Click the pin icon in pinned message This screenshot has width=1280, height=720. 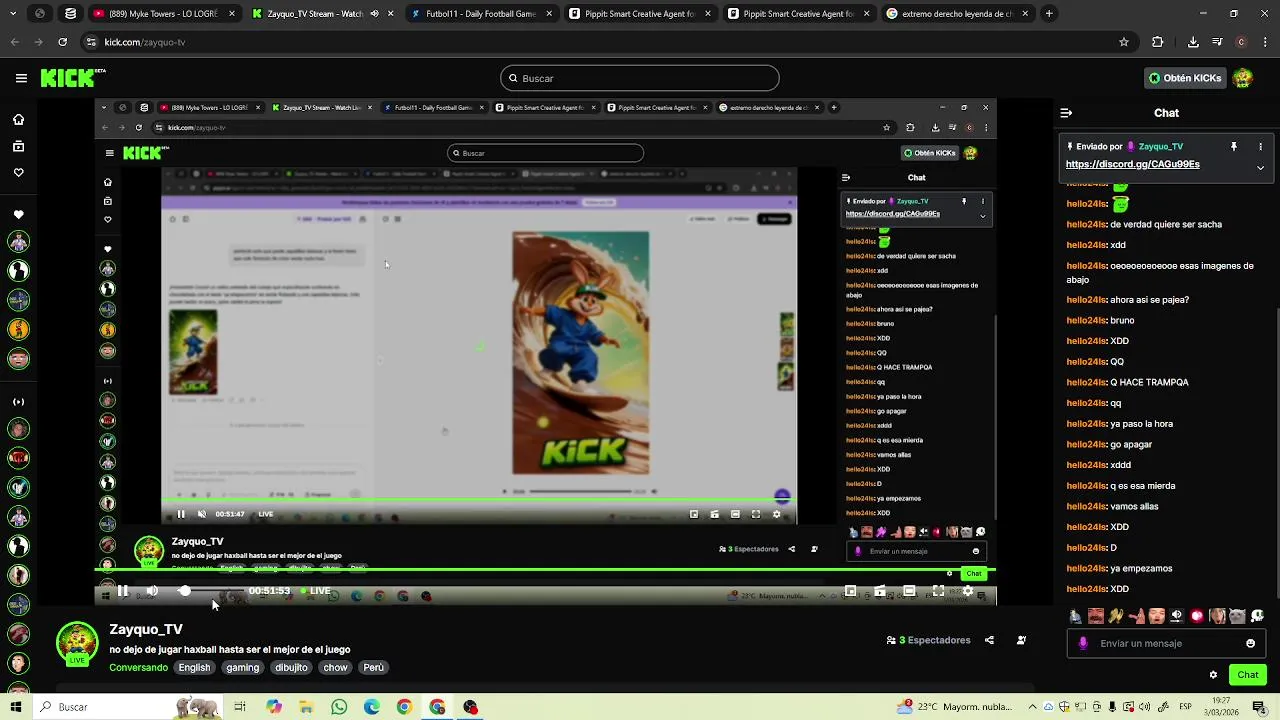click(1234, 147)
